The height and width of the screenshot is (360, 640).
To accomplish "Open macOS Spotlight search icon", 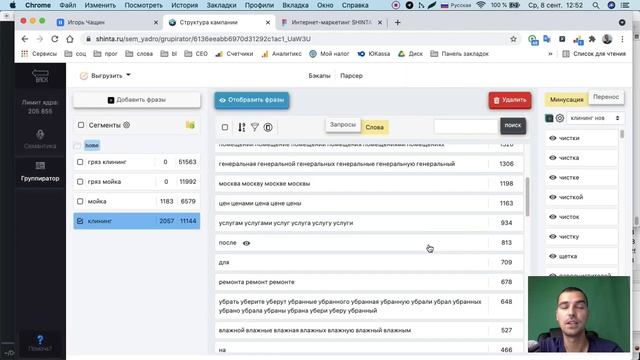I will [596, 5].
